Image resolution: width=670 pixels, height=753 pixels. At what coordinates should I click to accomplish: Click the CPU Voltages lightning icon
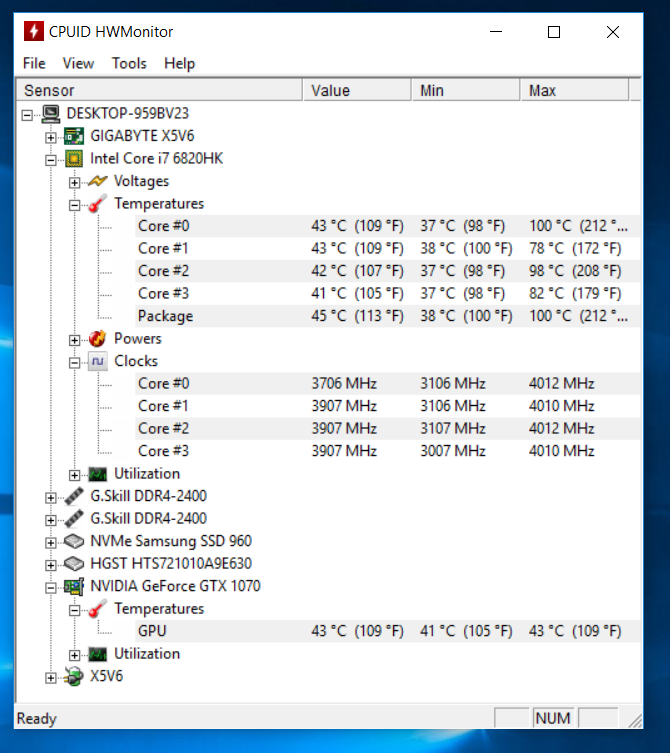[97, 181]
